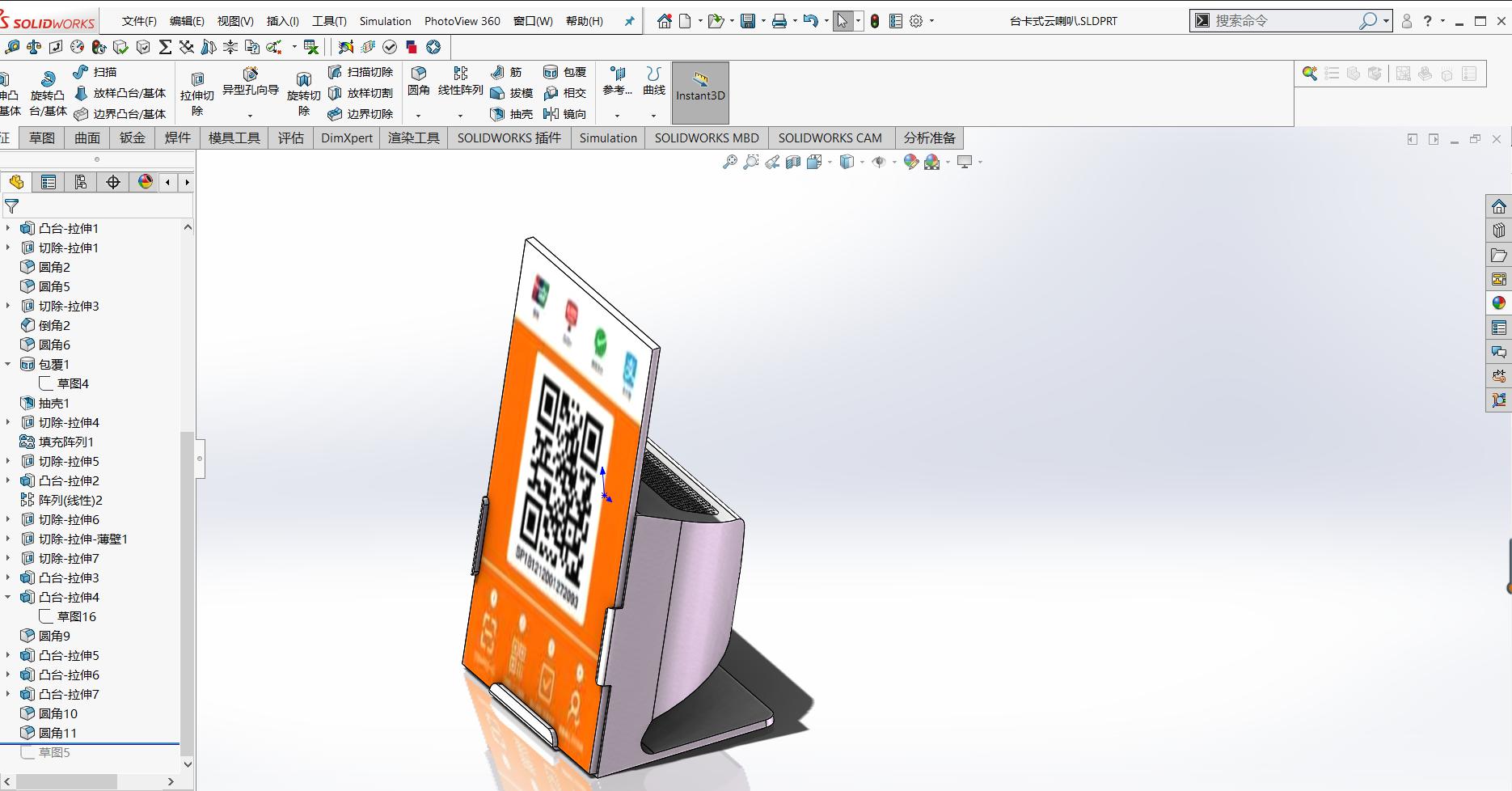This screenshot has width=1512, height=791.
Task: Click the 扫描 sweep boss button
Action: 95,72
